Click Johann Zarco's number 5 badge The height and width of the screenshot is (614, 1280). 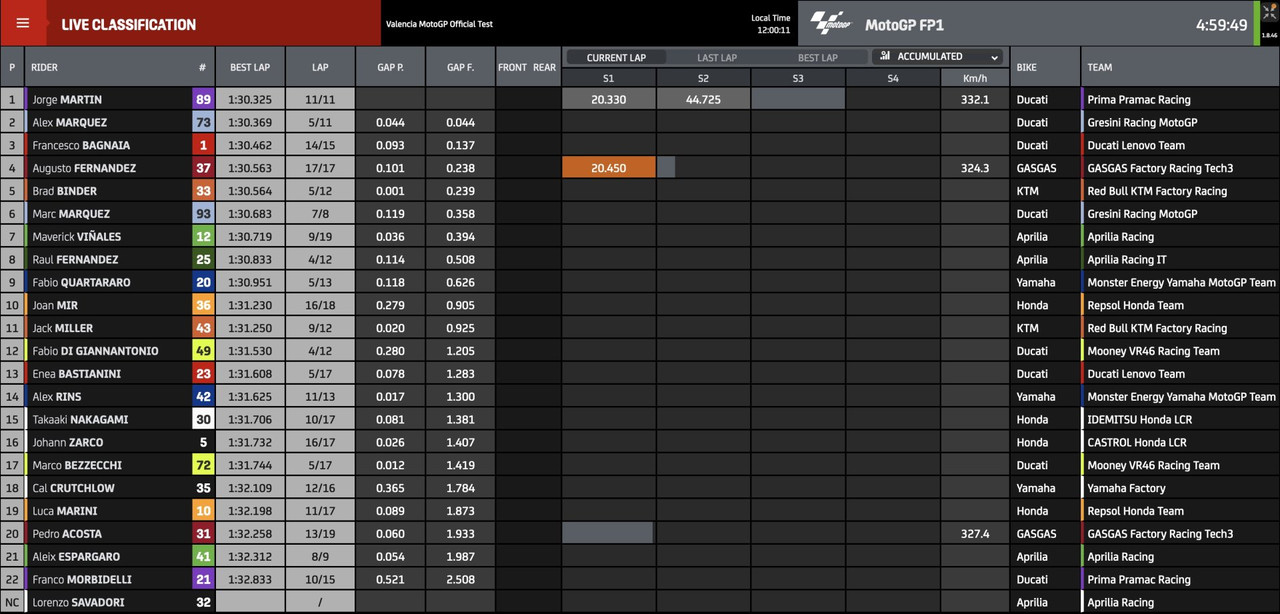coord(203,442)
